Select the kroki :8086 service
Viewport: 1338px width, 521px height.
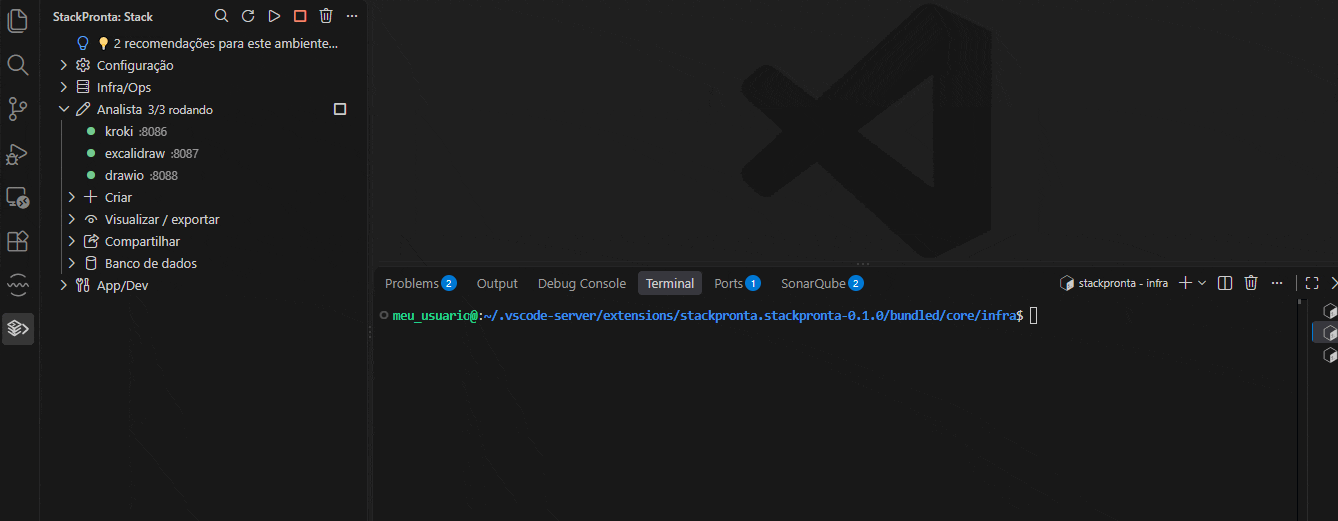[x=203, y=131]
